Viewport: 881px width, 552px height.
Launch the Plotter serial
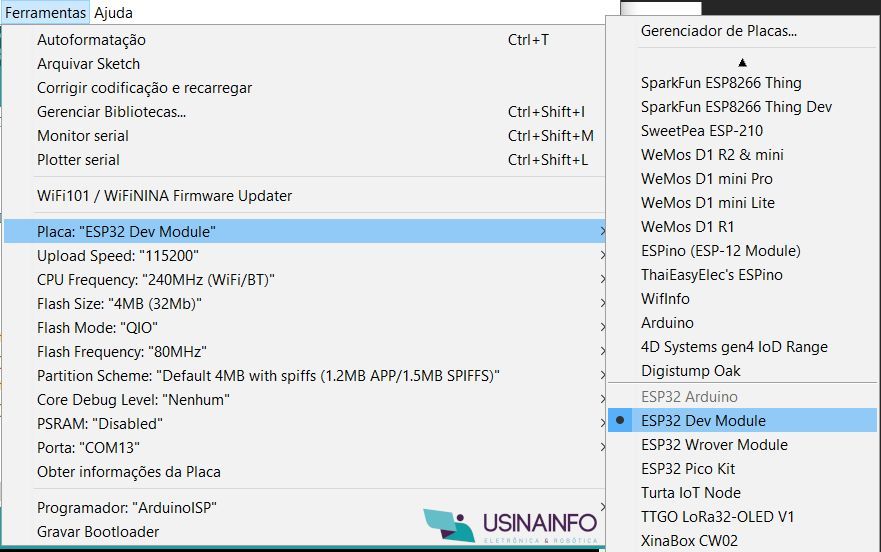point(304,160)
